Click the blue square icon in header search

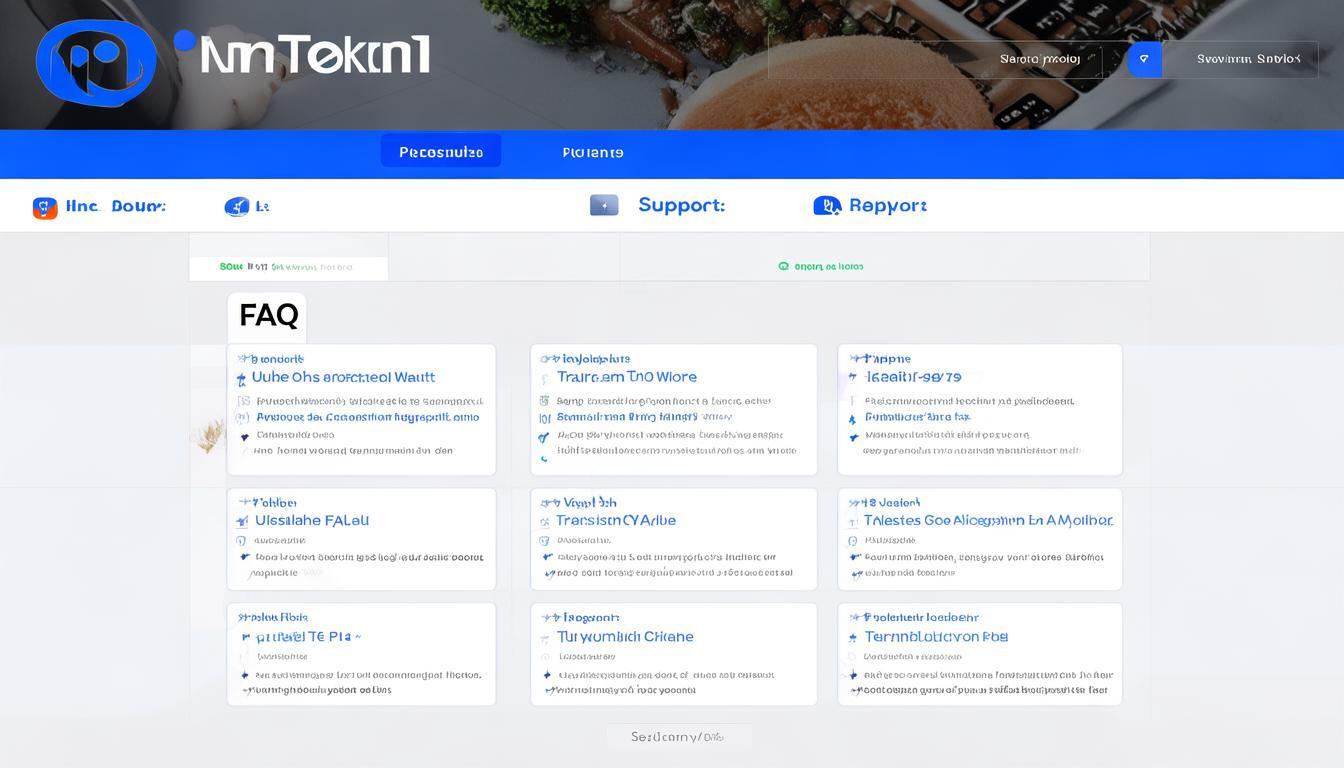(x=1144, y=59)
